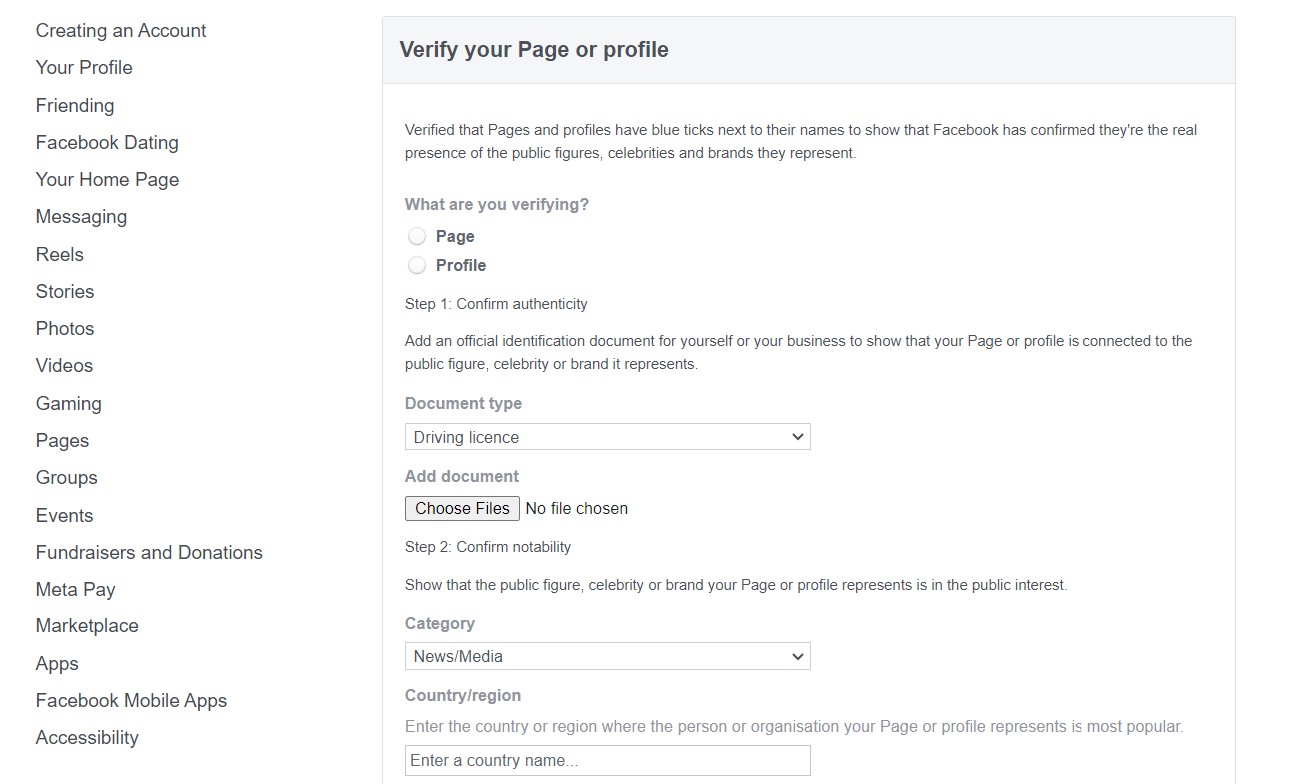Open Creating an Account help topic

121,31
